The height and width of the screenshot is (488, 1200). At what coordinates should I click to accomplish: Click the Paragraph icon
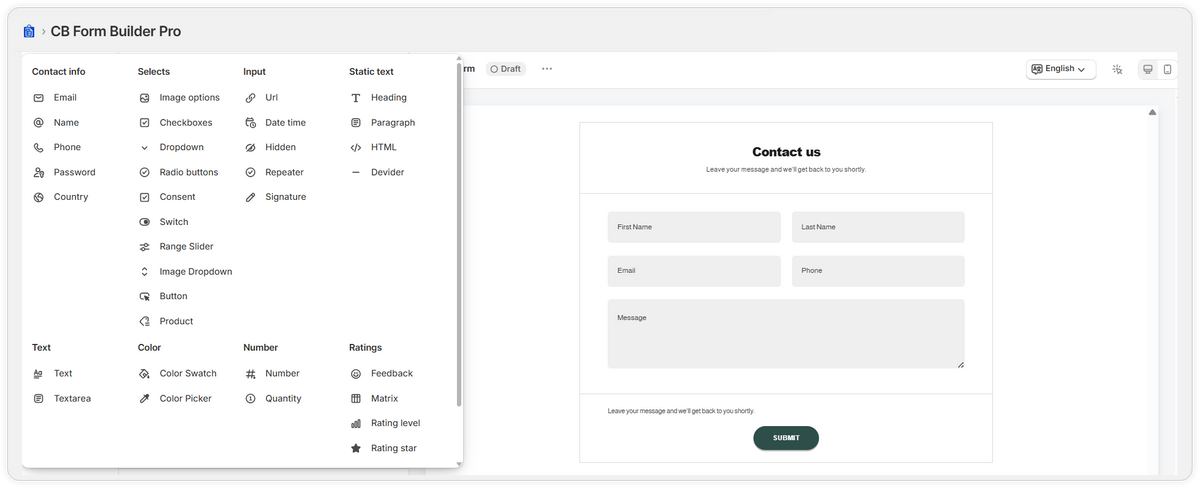(x=356, y=123)
